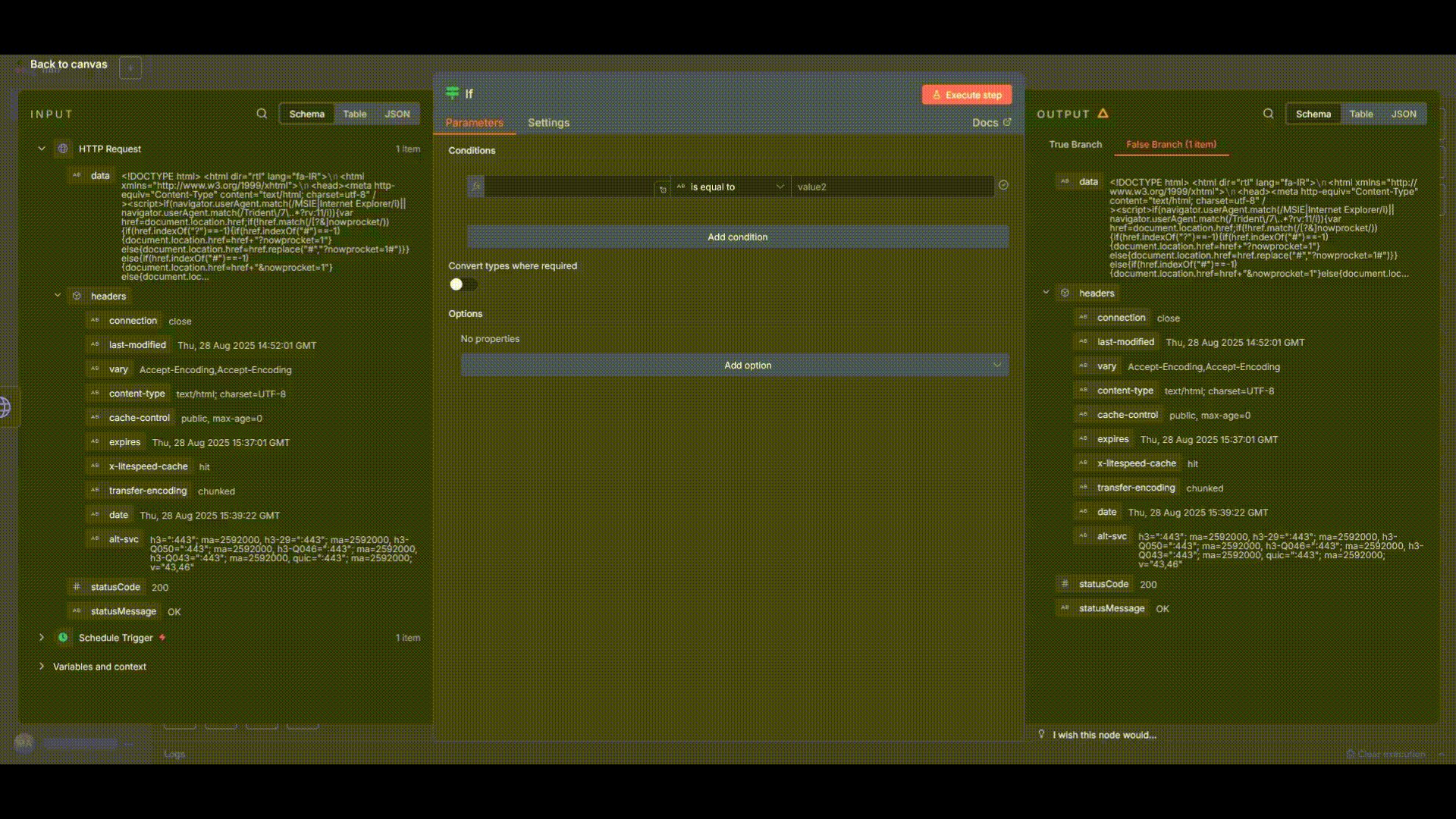Collapse the HTTP Request input tree

pyautogui.click(x=42, y=149)
